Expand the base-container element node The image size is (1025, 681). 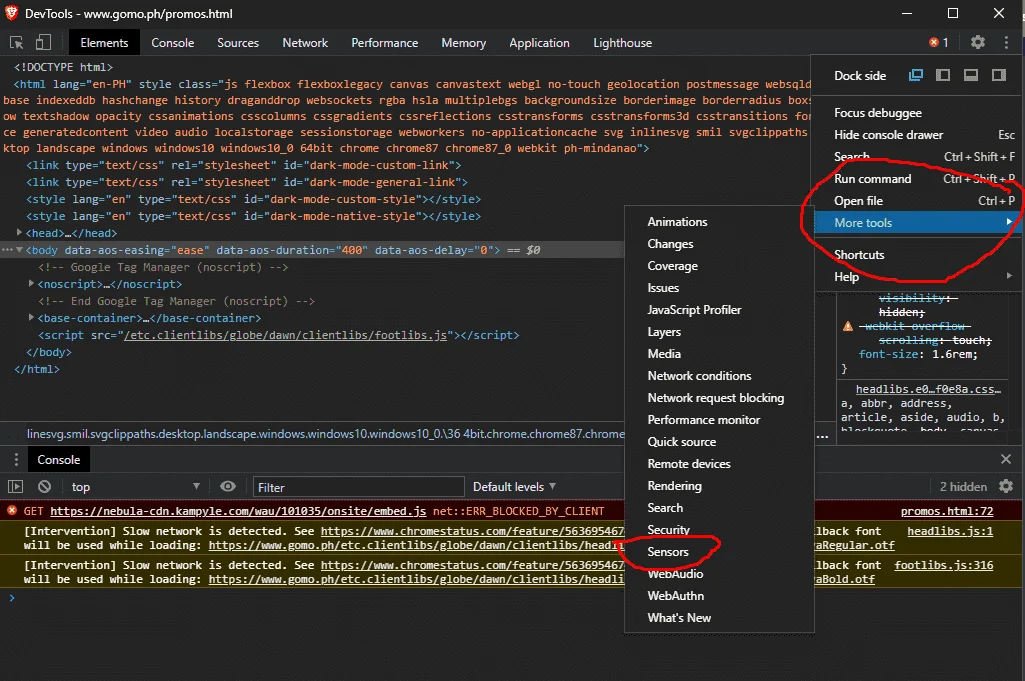point(31,318)
